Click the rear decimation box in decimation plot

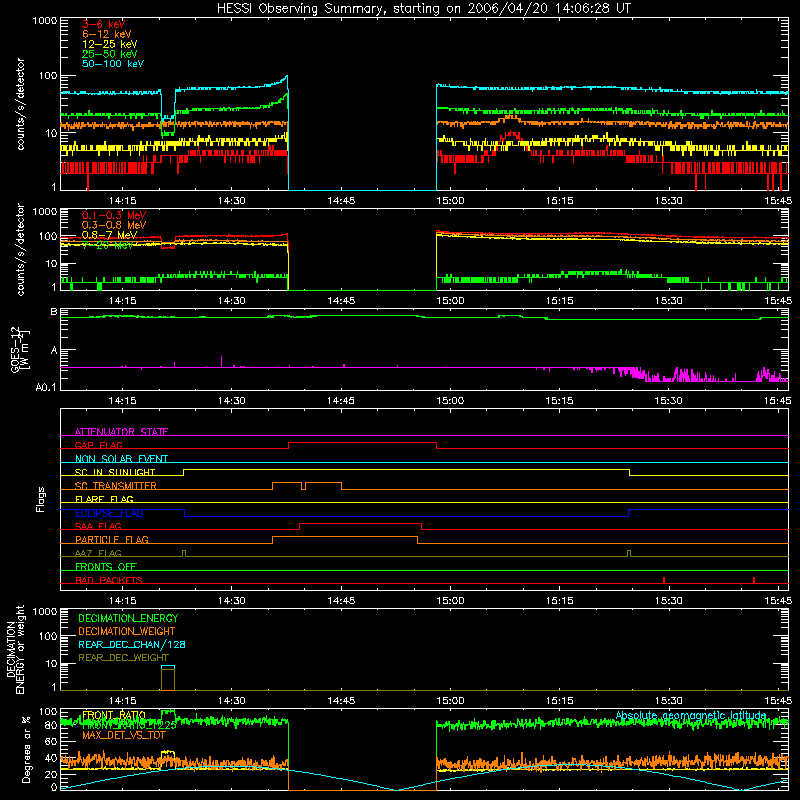tap(168, 678)
